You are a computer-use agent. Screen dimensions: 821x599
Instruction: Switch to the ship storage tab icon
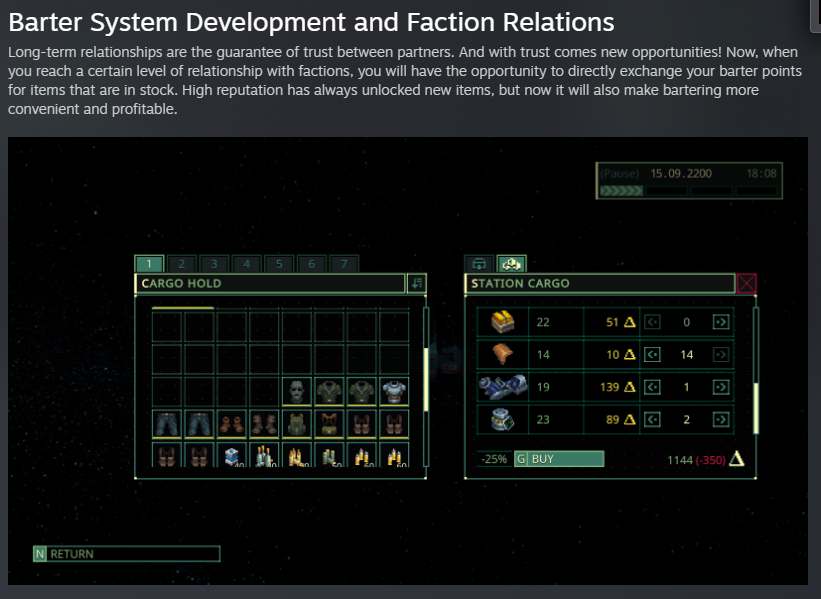click(479, 264)
